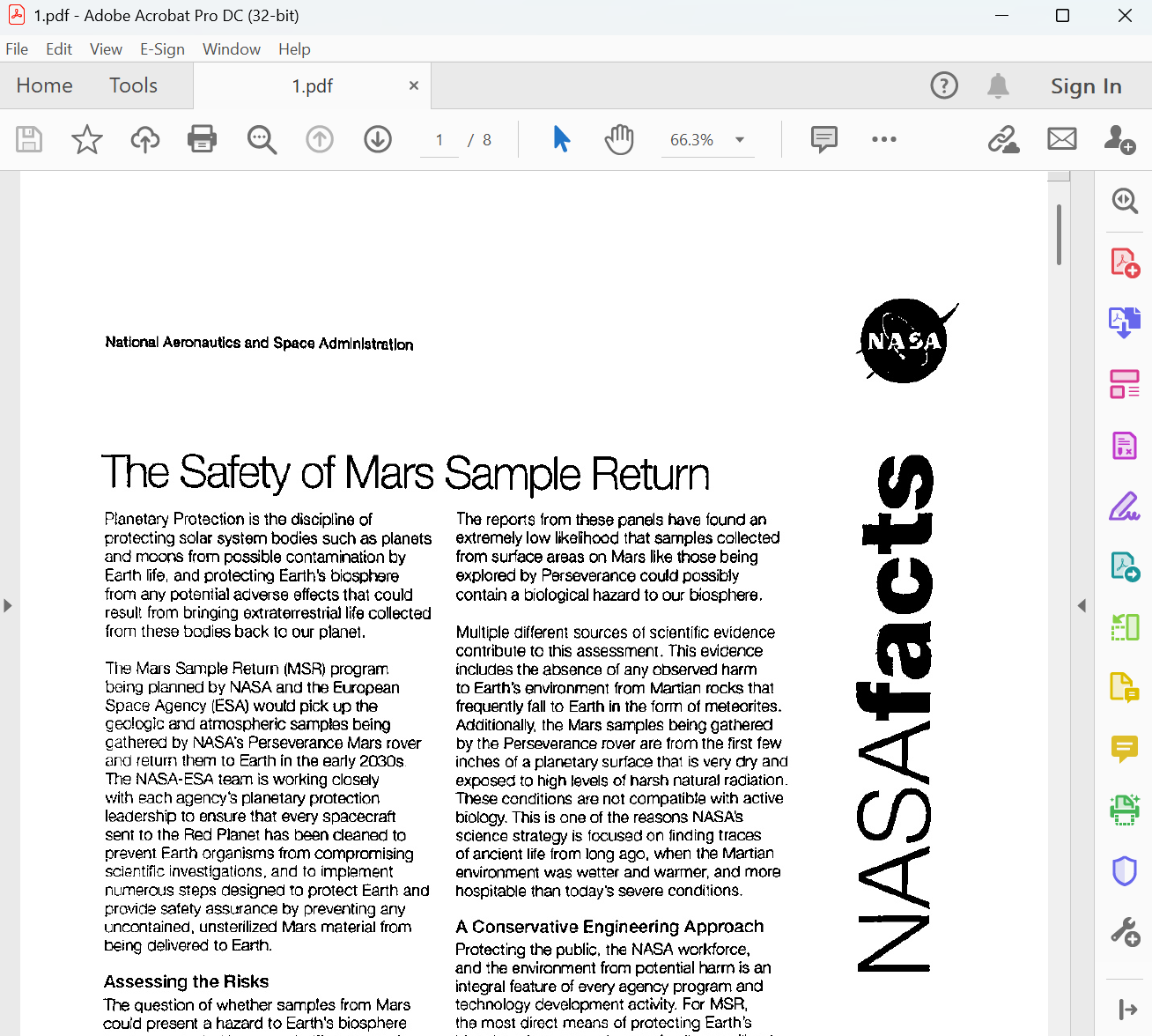Collapse the right tools pane
The image size is (1152, 1036).
pyautogui.click(x=1082, y=605)
